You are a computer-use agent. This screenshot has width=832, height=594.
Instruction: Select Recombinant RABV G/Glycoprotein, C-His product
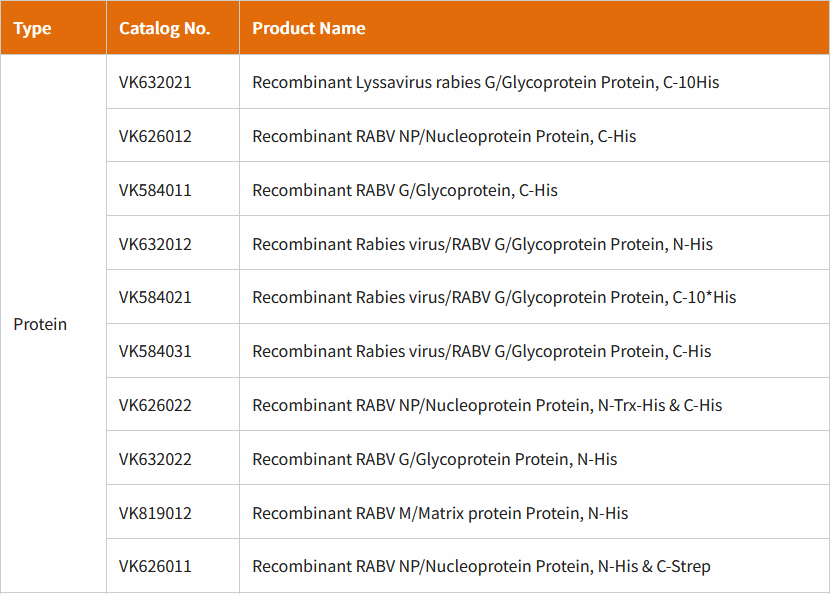click(405, 191)
